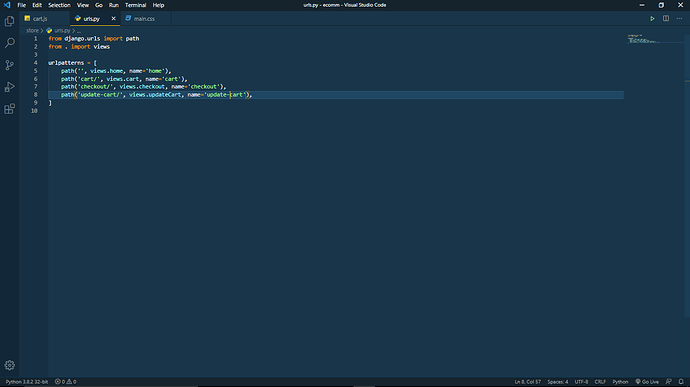Click line number 1 in gutter
The image size is (690, 387).
coord(36,39)
